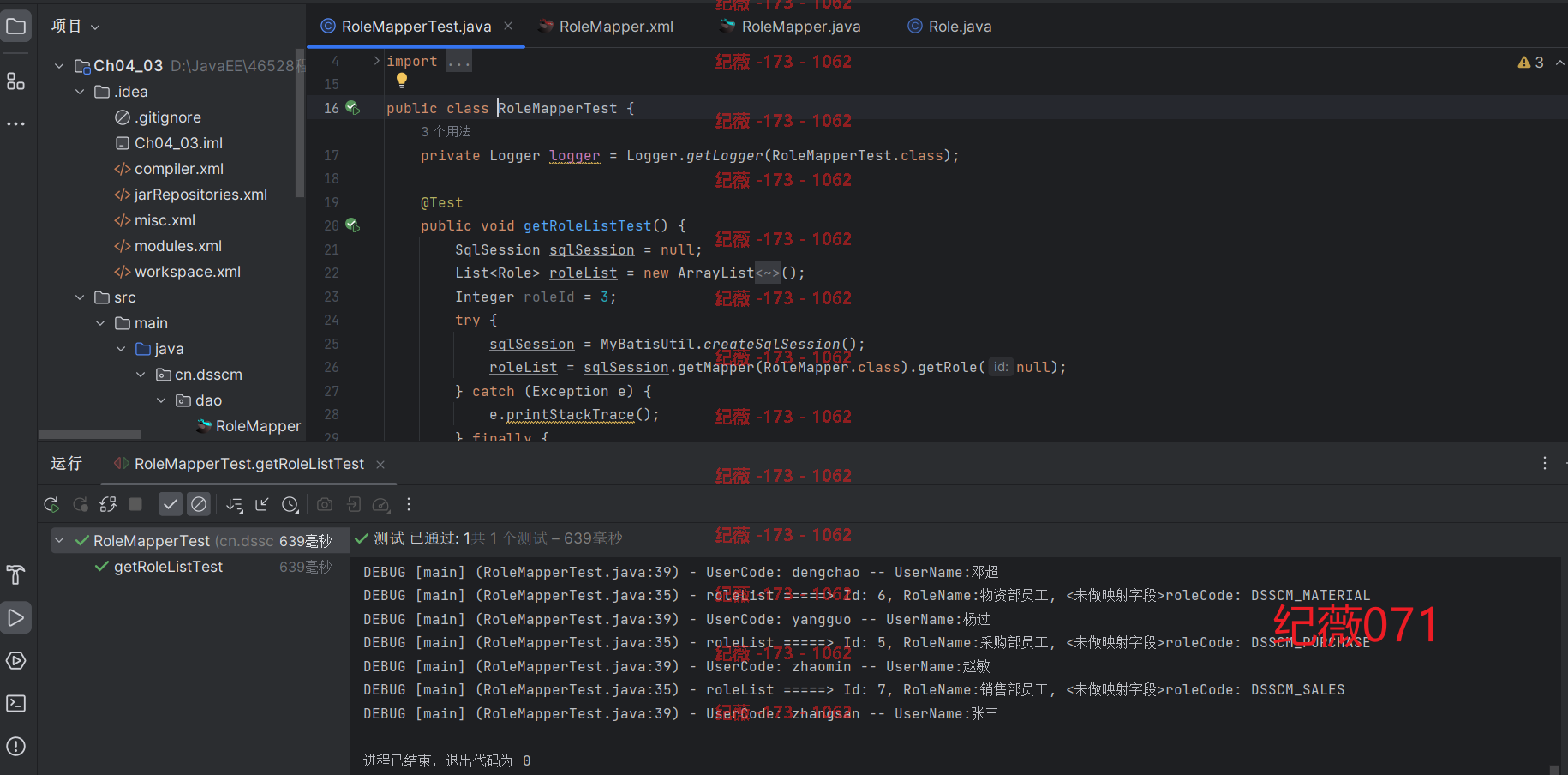Click the logger variable on line 17
Screen dimensions: 1568x775
tap(574, 155)
